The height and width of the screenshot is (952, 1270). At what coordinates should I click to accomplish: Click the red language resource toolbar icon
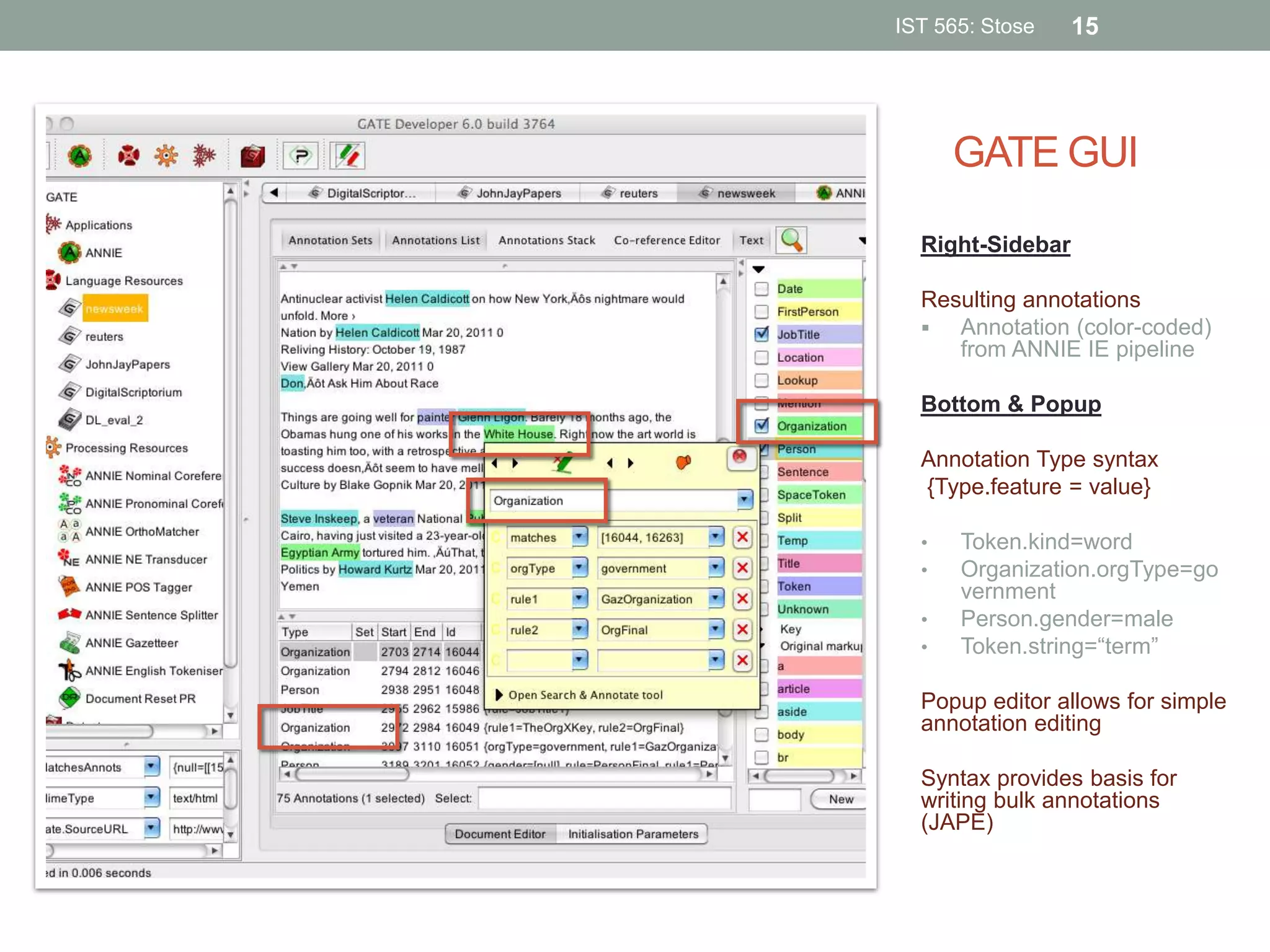[128, 156]
